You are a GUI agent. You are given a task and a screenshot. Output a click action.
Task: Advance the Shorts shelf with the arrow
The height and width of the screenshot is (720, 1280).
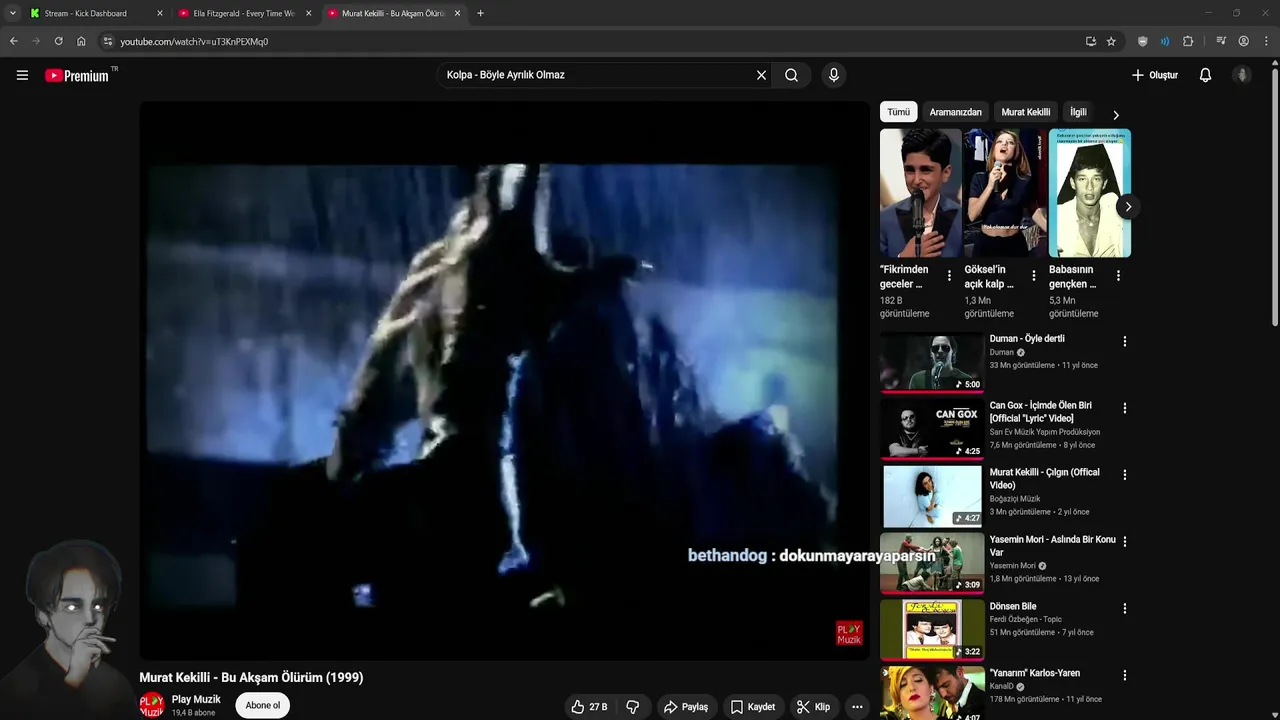click(1128, 207)
